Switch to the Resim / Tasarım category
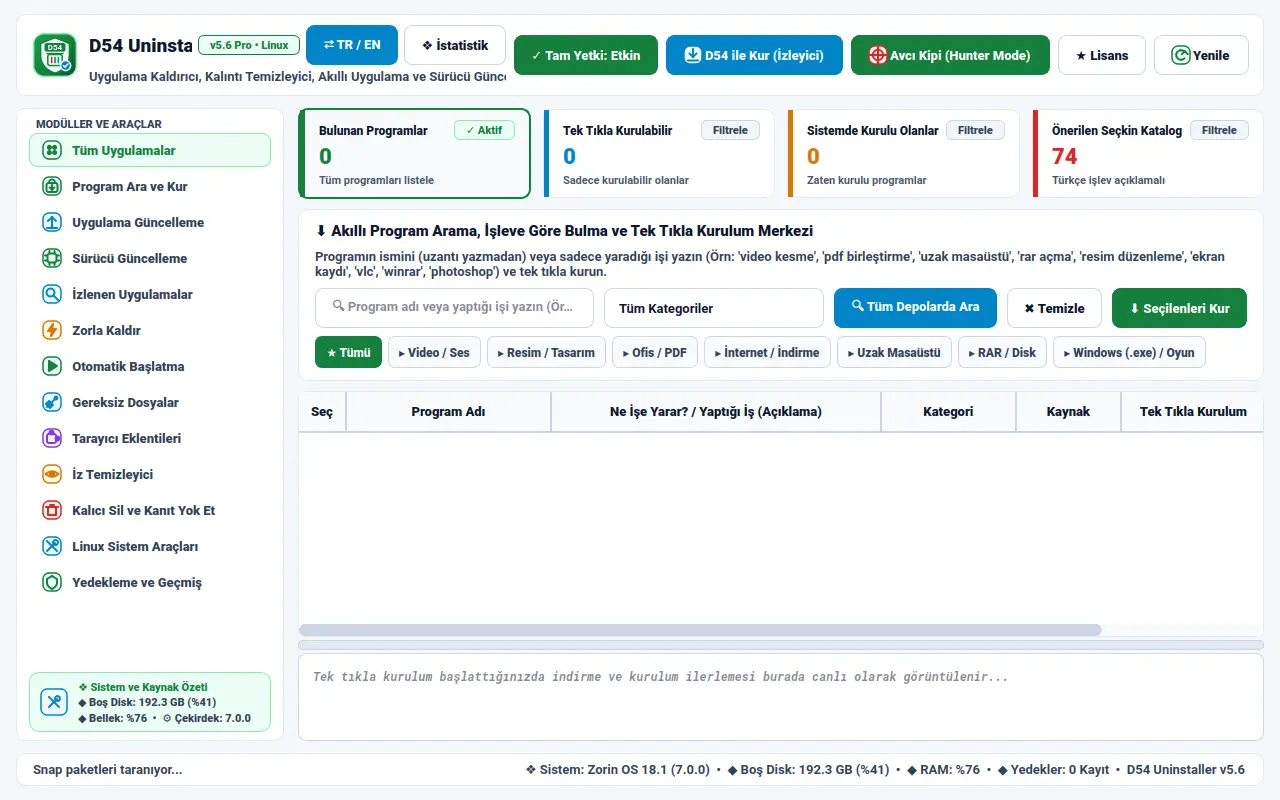The image size is (1280, 800). click(x=547, y=352)
